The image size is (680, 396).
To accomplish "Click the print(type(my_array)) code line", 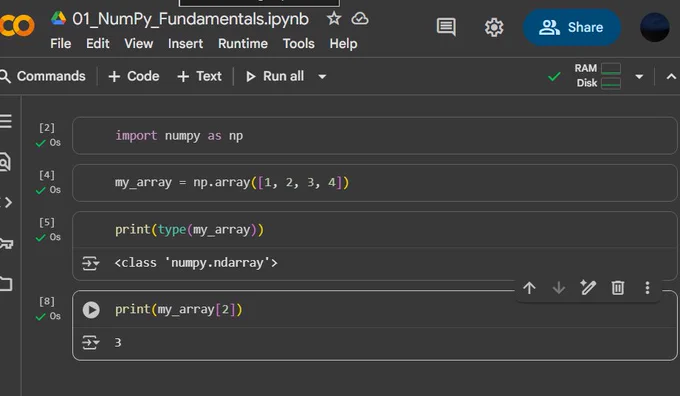I will click(x=189, y=229).
